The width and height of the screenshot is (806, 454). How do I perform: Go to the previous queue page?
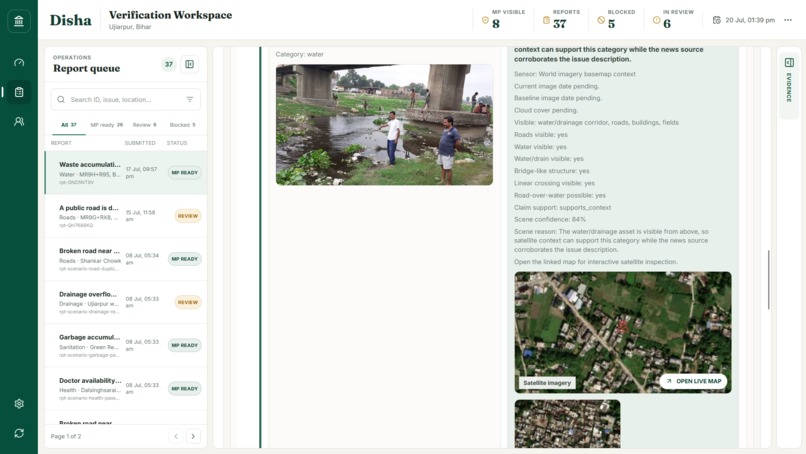click(x=176, y=436)
